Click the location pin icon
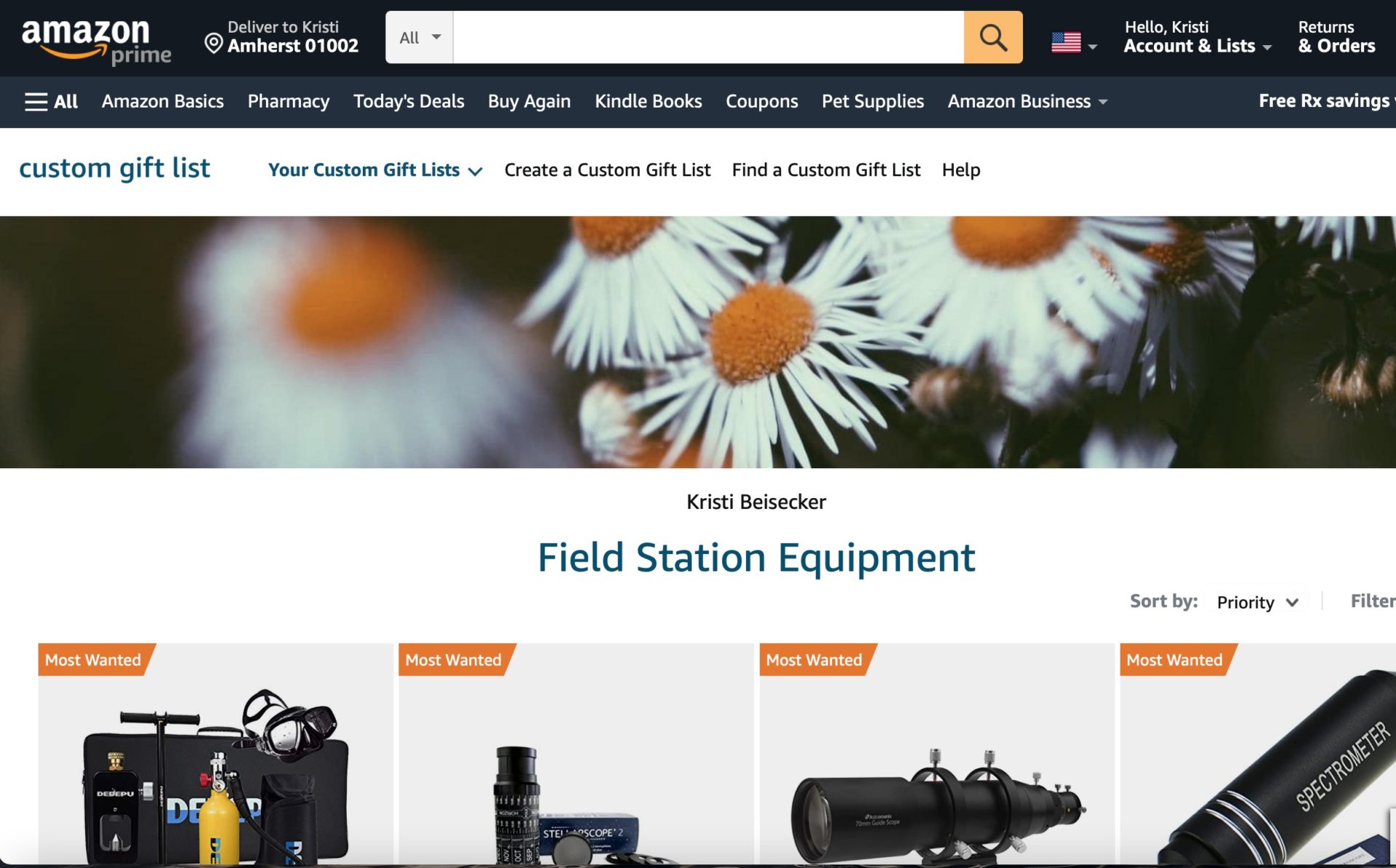The height and width of the screenshot is (868, 1396). (213, 44)
